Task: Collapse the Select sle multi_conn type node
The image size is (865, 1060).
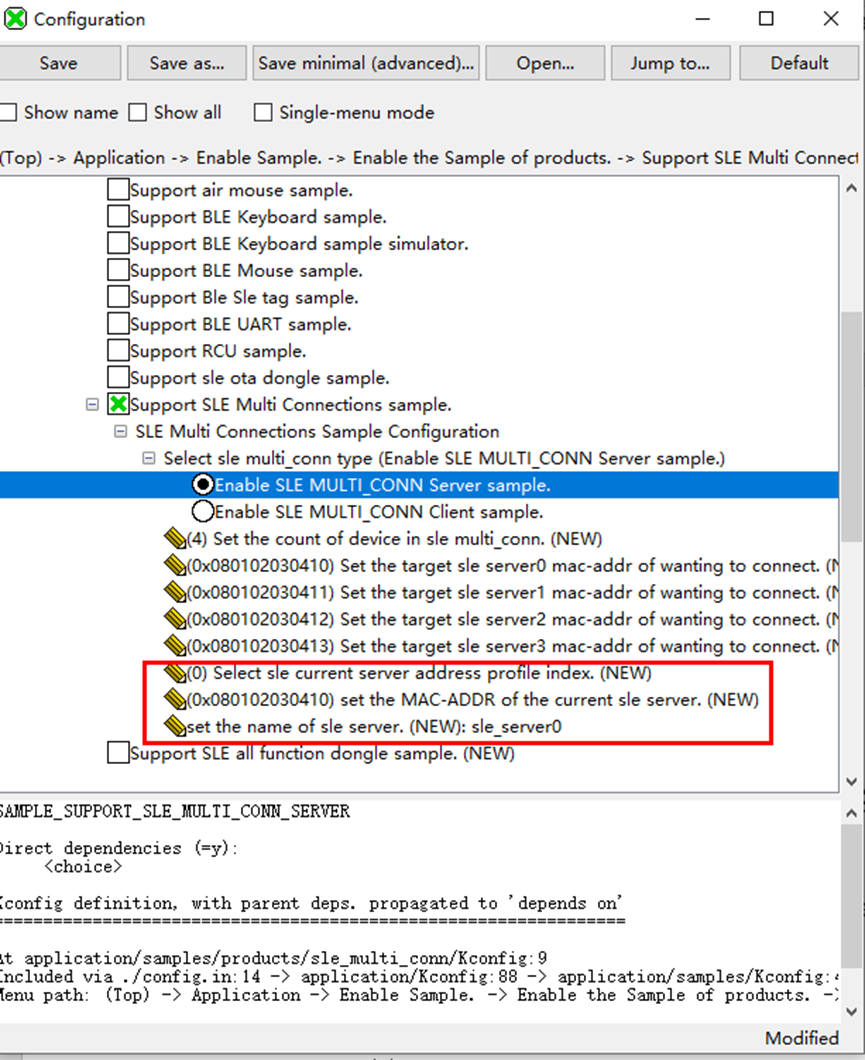Action: [149, 459]
